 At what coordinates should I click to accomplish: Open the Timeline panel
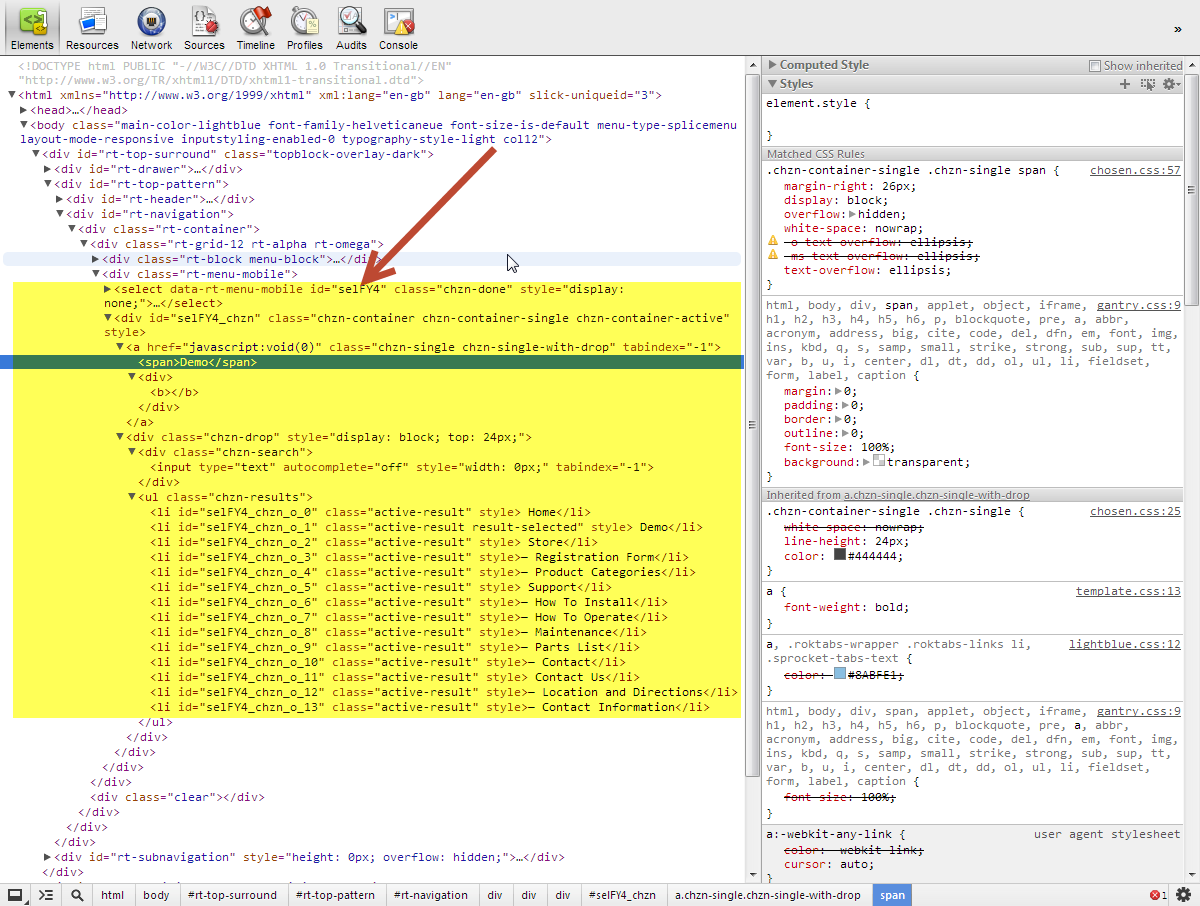coord(256,27)
